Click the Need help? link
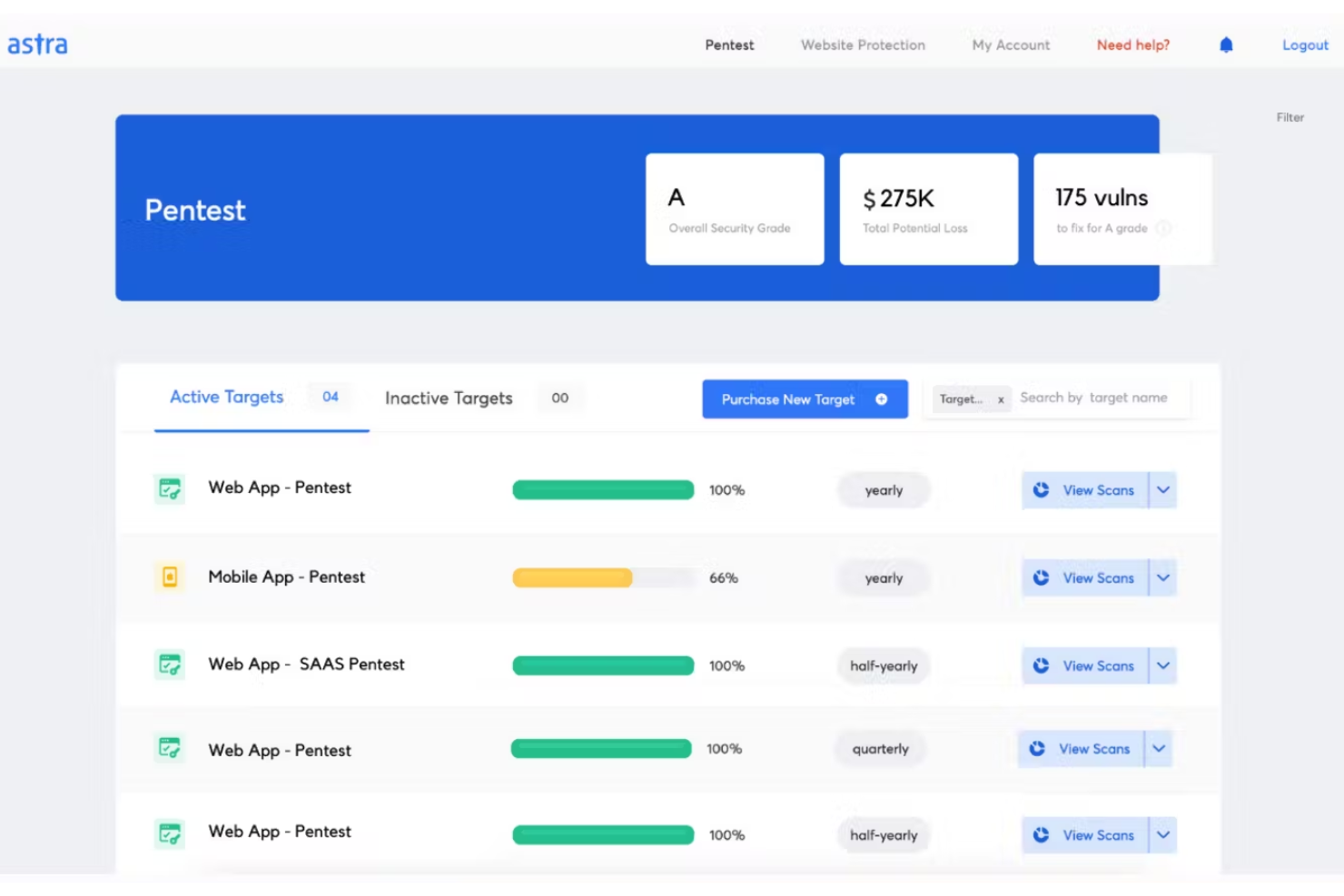The image size is (1344, 896). (x=1131, y=44)
